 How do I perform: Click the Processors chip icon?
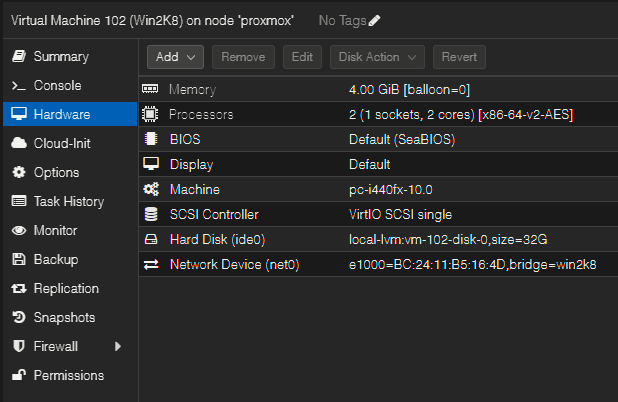click(150, 114)
